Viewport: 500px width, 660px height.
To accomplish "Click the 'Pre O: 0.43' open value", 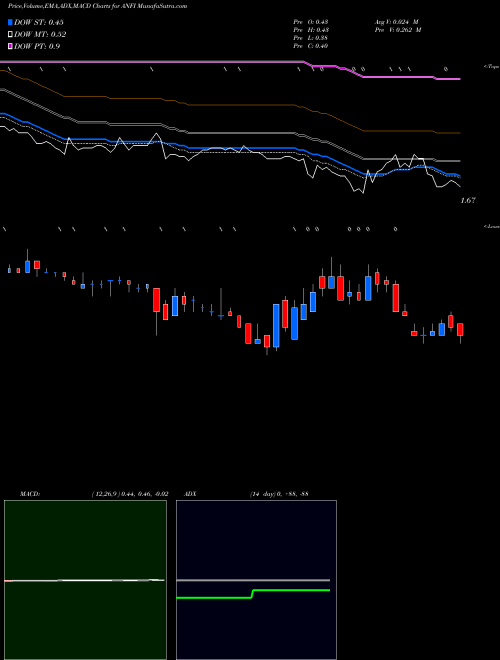I will 311,22.
